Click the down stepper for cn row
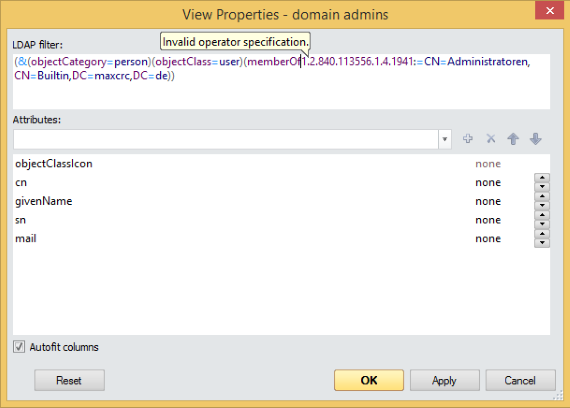Viewport: 570px width, 408px height. pos(542,187)
